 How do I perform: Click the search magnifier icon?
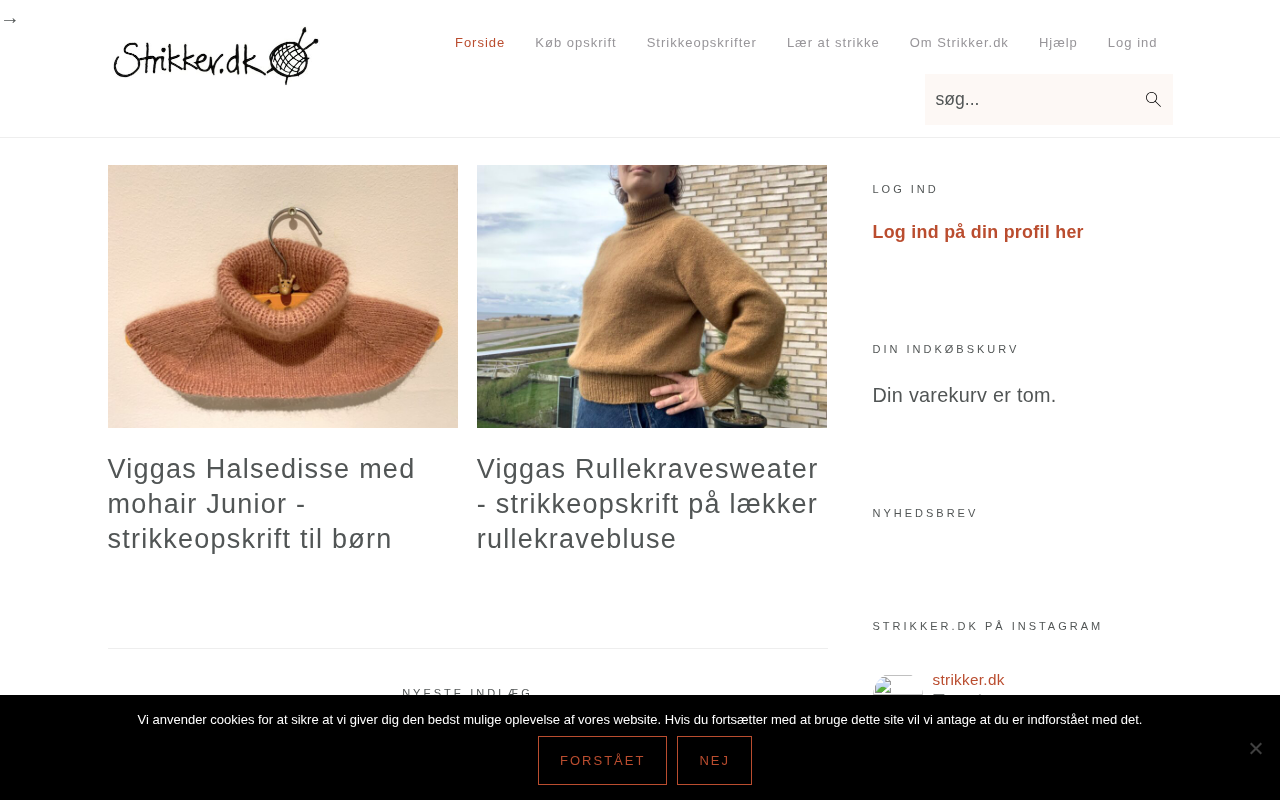1153,99
